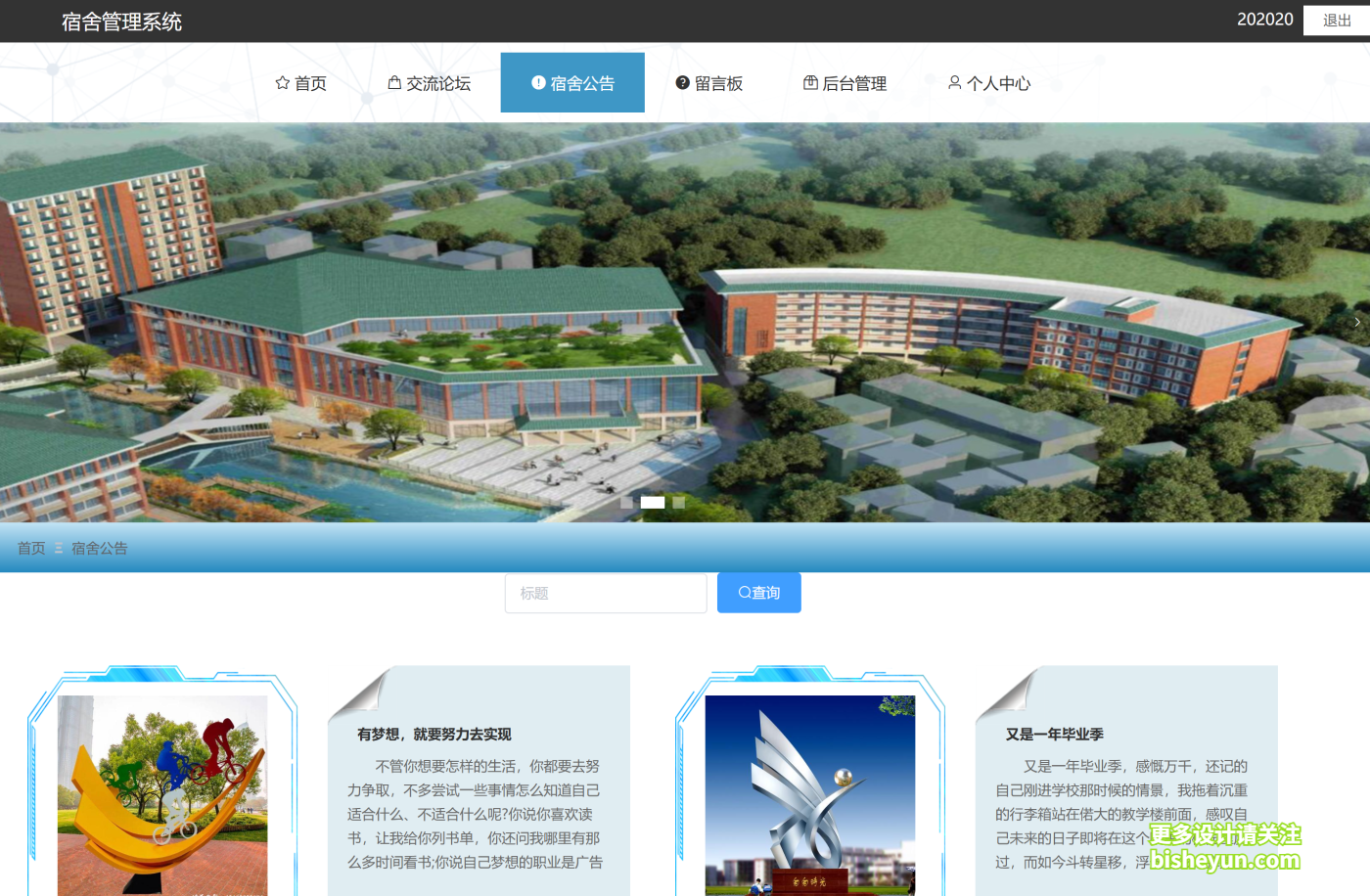Click the person icon beside 个人中心
The height and width of the screenshot is (896, 1370).
954,82
